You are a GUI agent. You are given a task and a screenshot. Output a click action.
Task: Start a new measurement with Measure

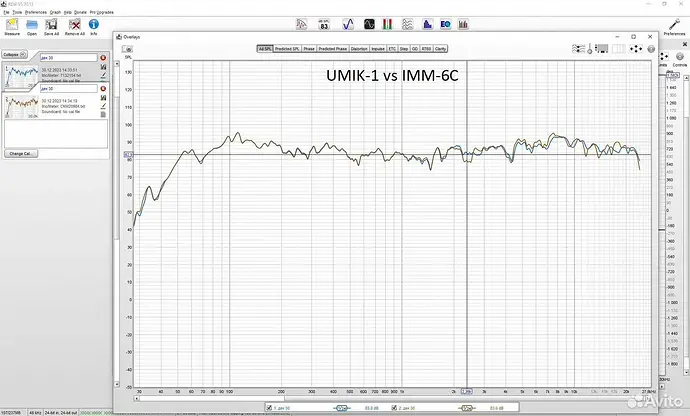[x=12, y=26]
